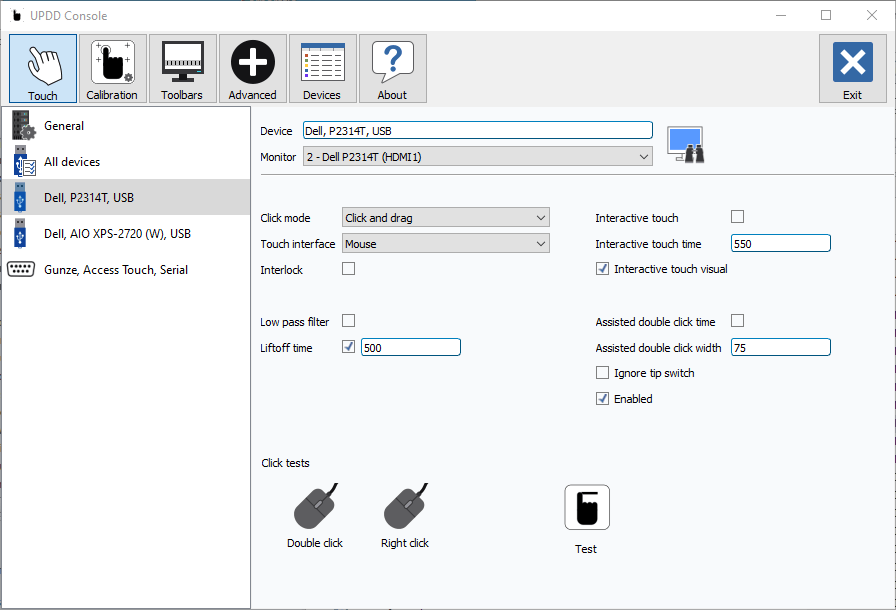896x610 pixels.
Task: Click the Exit button
Action: point(853,69)
